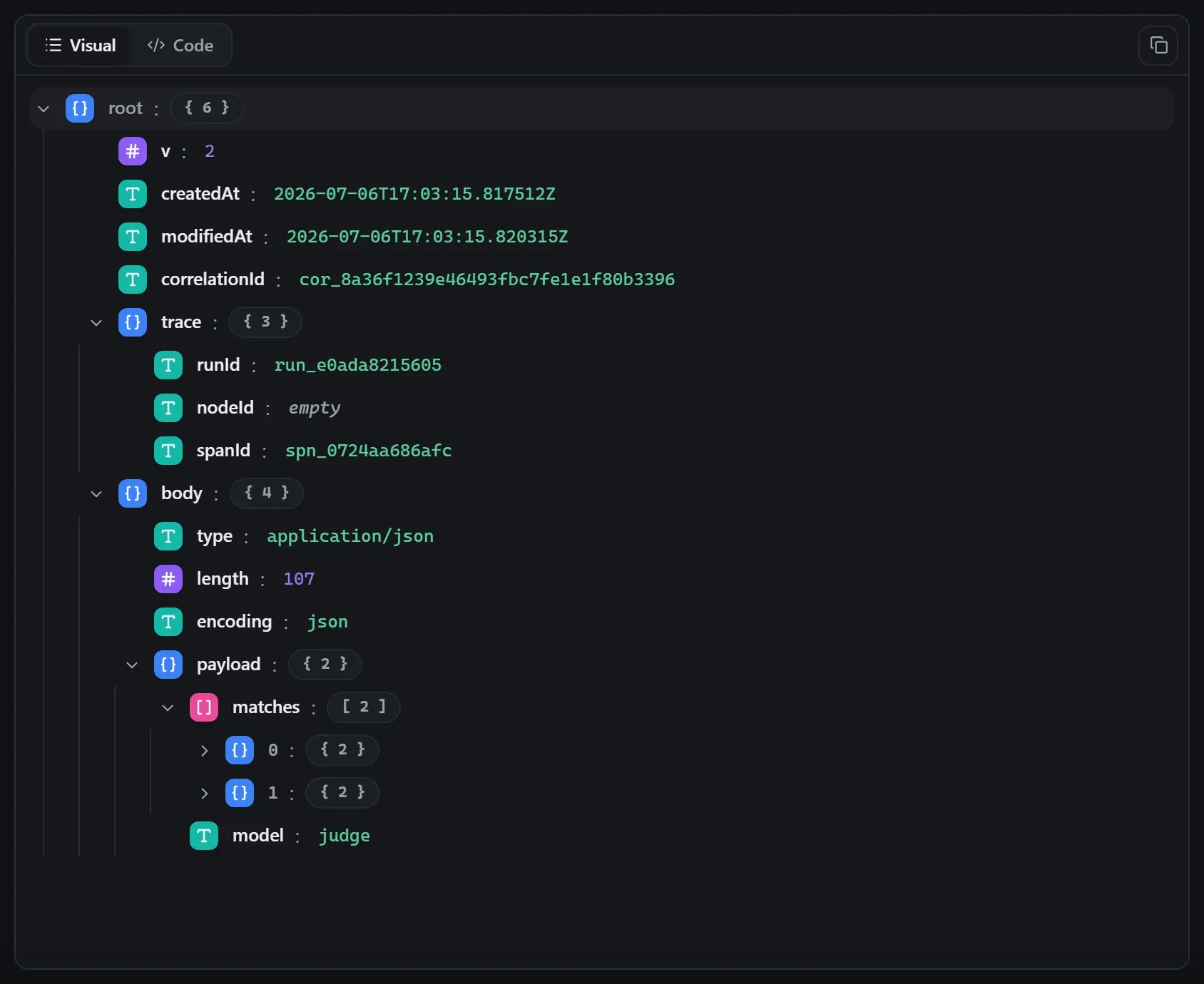Click the number icon beside length
Image resolution: width=1204 pixels, height=984 pixels.
[x=168, y=579]
